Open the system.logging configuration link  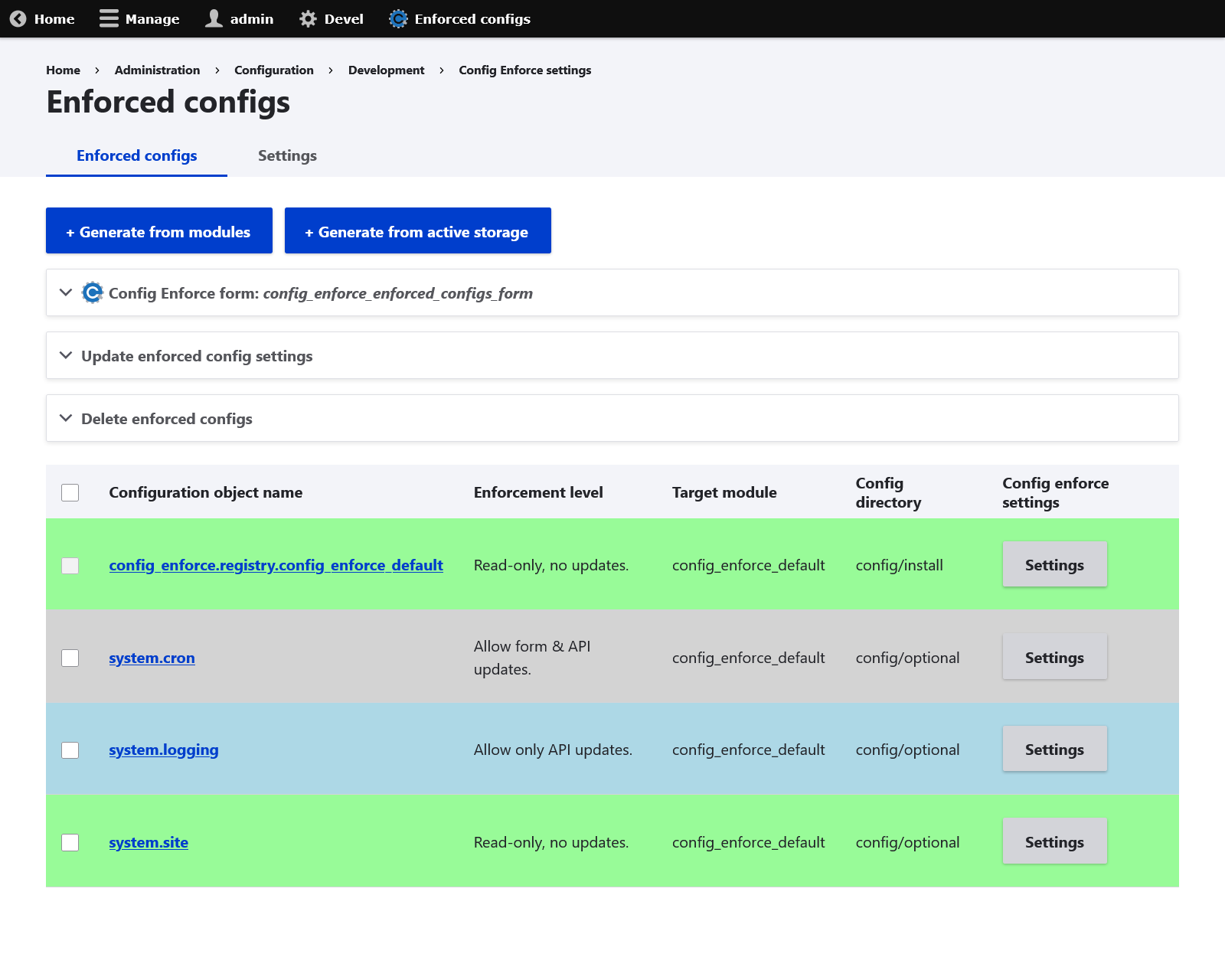pyautogui.click(x=163, y=750)
